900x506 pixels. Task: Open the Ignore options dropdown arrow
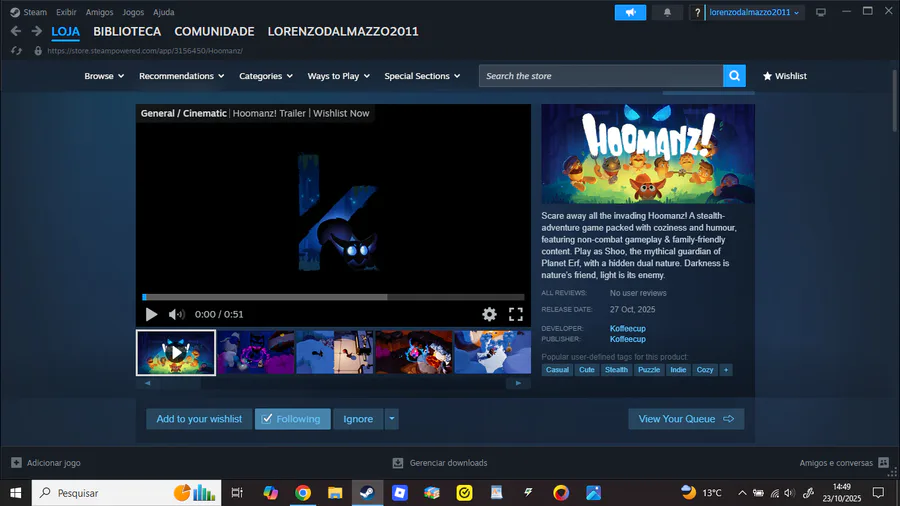(391, 419)
